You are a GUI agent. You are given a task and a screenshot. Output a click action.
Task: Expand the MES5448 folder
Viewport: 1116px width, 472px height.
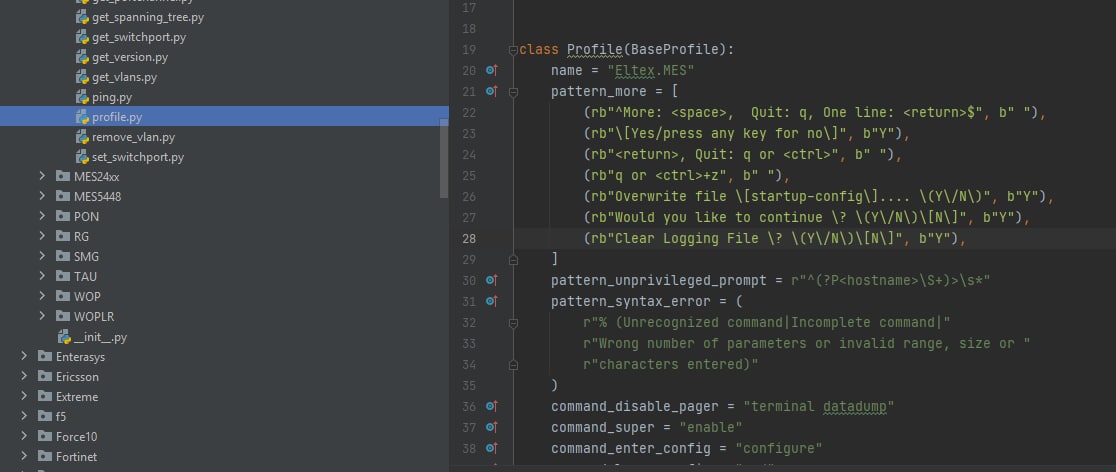(x=43, y=196)
